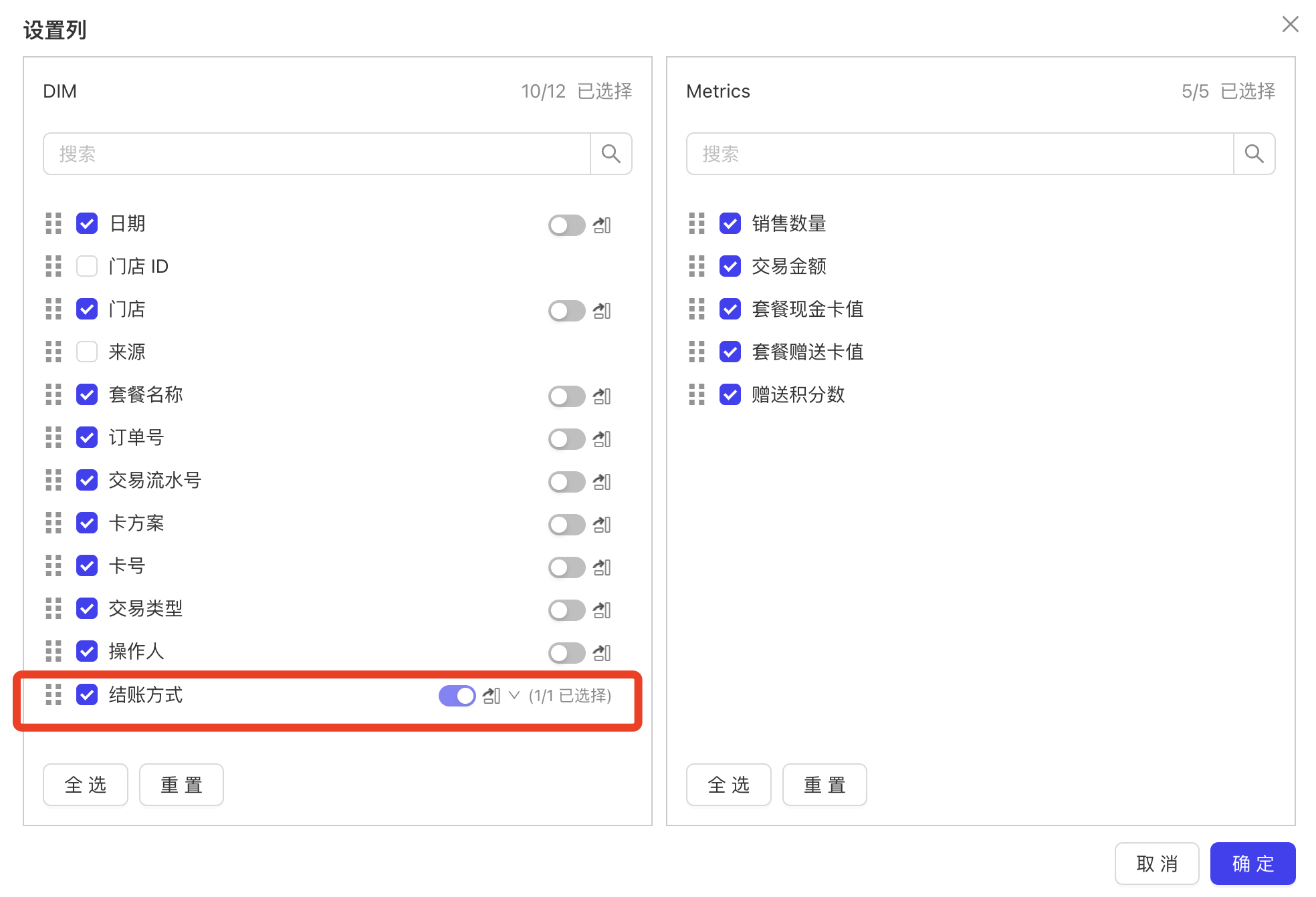Screen dimensions: 1316x897
Task: Grab the drag handle for 销售数量
Action: tap(697, 223)
